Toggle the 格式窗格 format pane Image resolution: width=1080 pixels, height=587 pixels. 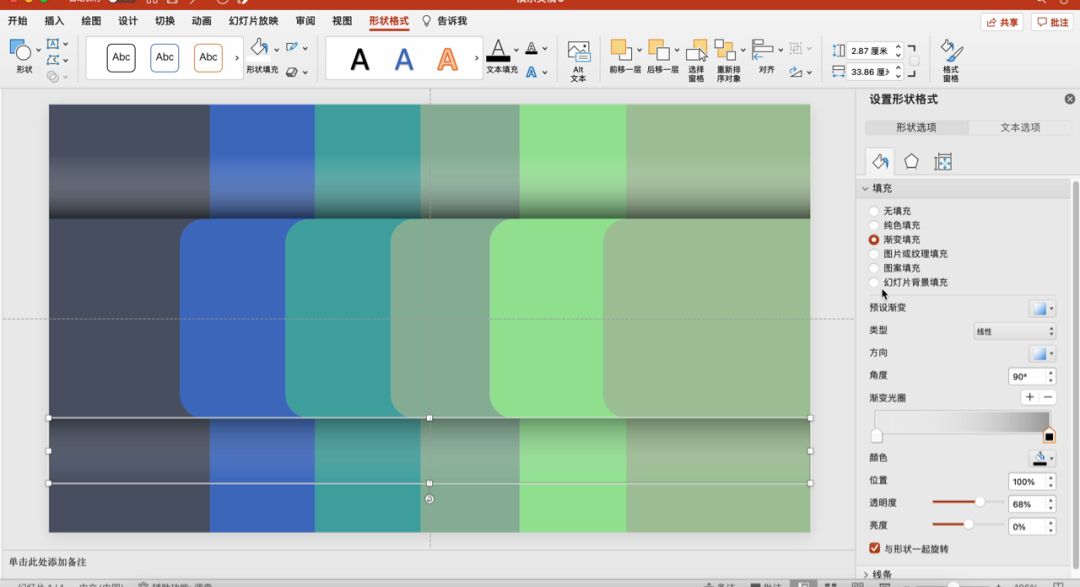coord(951,61)
